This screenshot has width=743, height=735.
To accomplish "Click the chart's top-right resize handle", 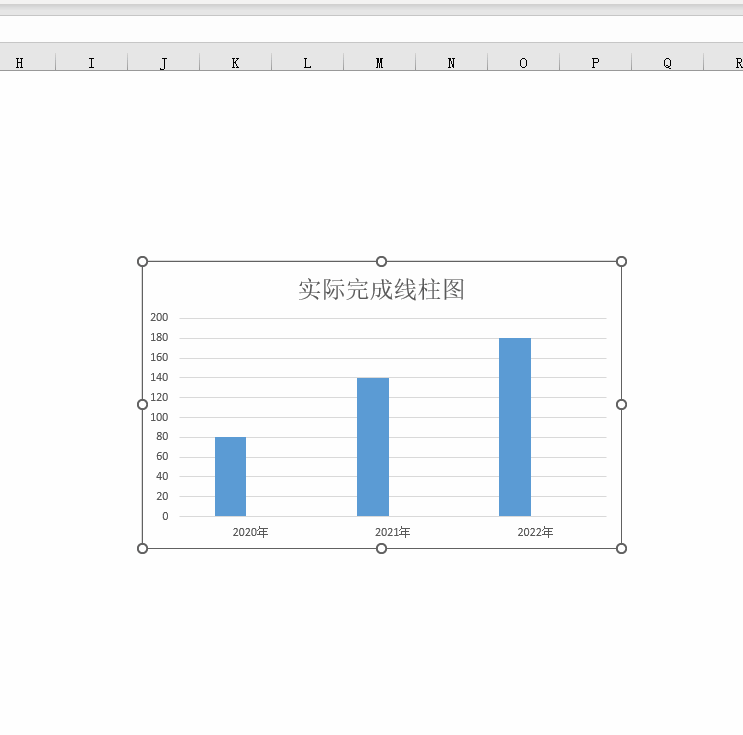I will (x=621, y=262).
